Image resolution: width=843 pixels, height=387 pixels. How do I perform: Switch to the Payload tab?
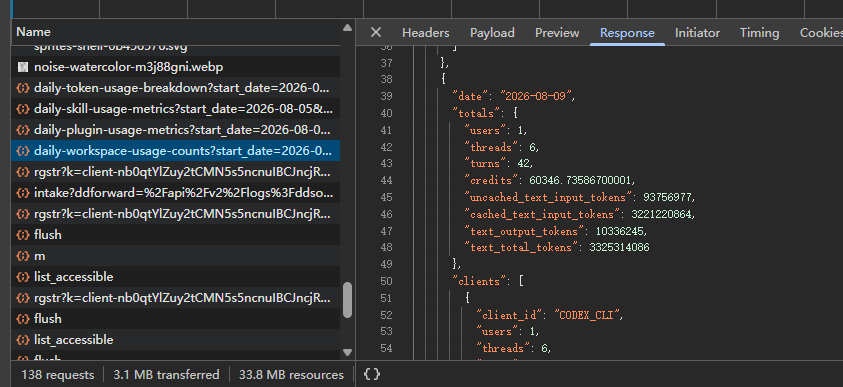[492, 33]
